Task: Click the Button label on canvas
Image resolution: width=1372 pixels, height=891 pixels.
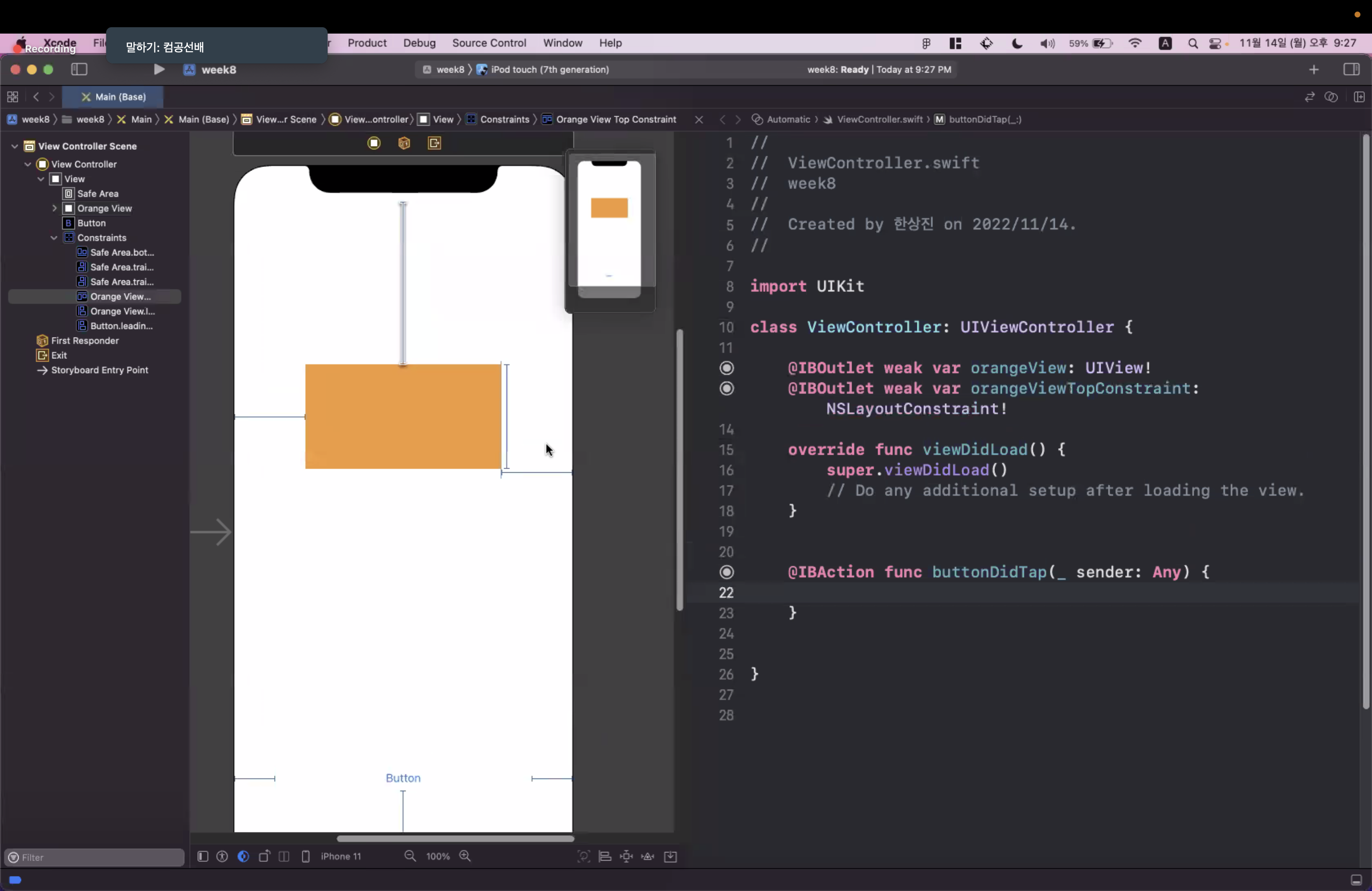Action: [x=403, y=778]
